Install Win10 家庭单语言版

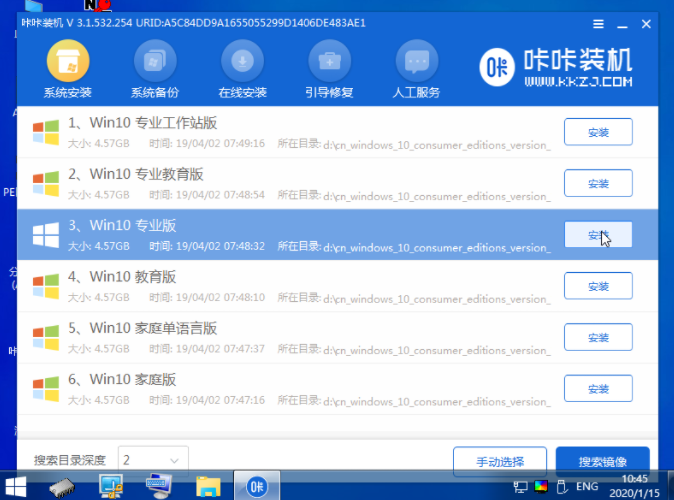pyautogui.click(x=598, y=338)
